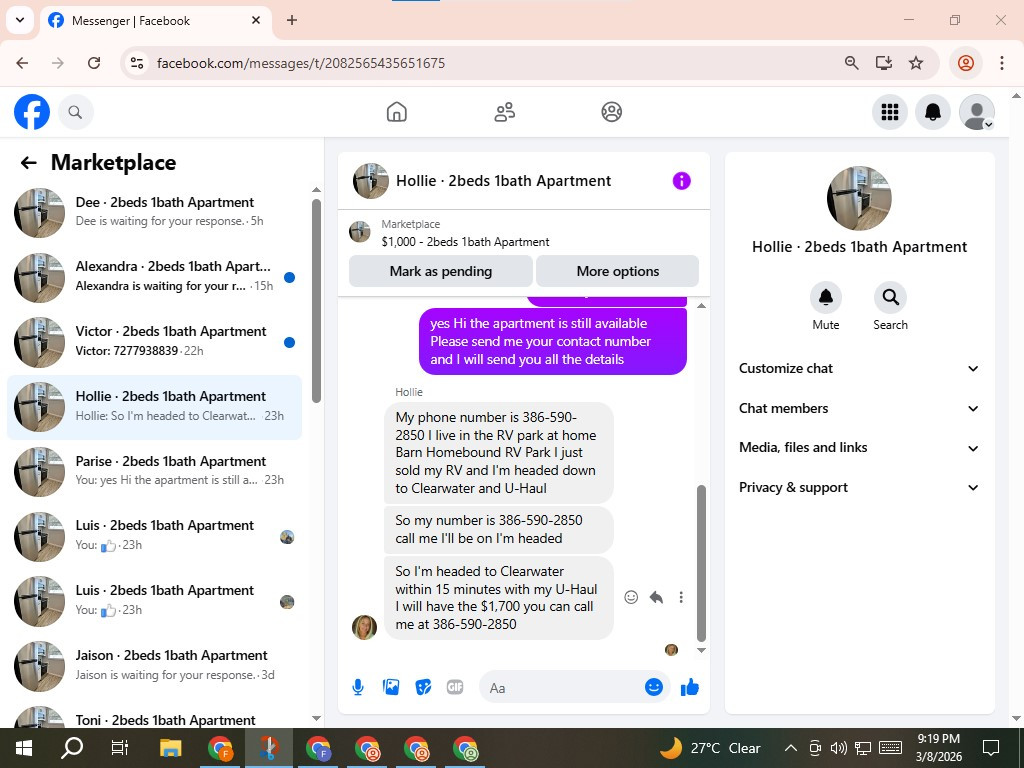Open volume control in system tray
This screenshot has height=768, width=1024.
click(839, 748)
